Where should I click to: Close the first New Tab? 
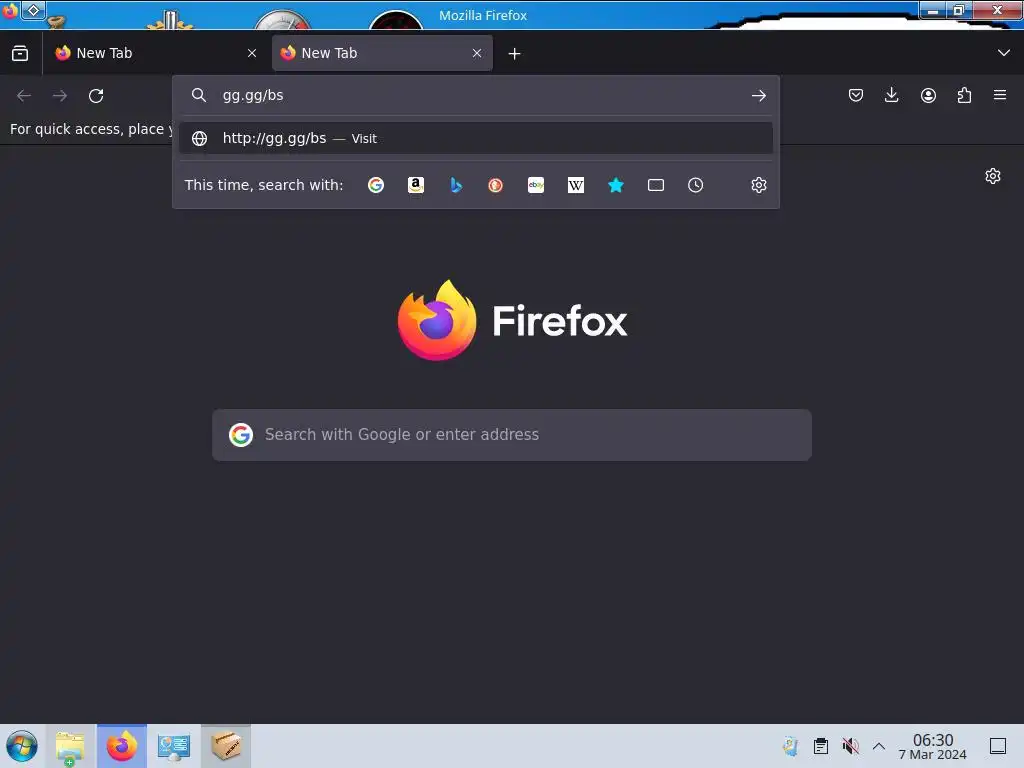[252, 54]
